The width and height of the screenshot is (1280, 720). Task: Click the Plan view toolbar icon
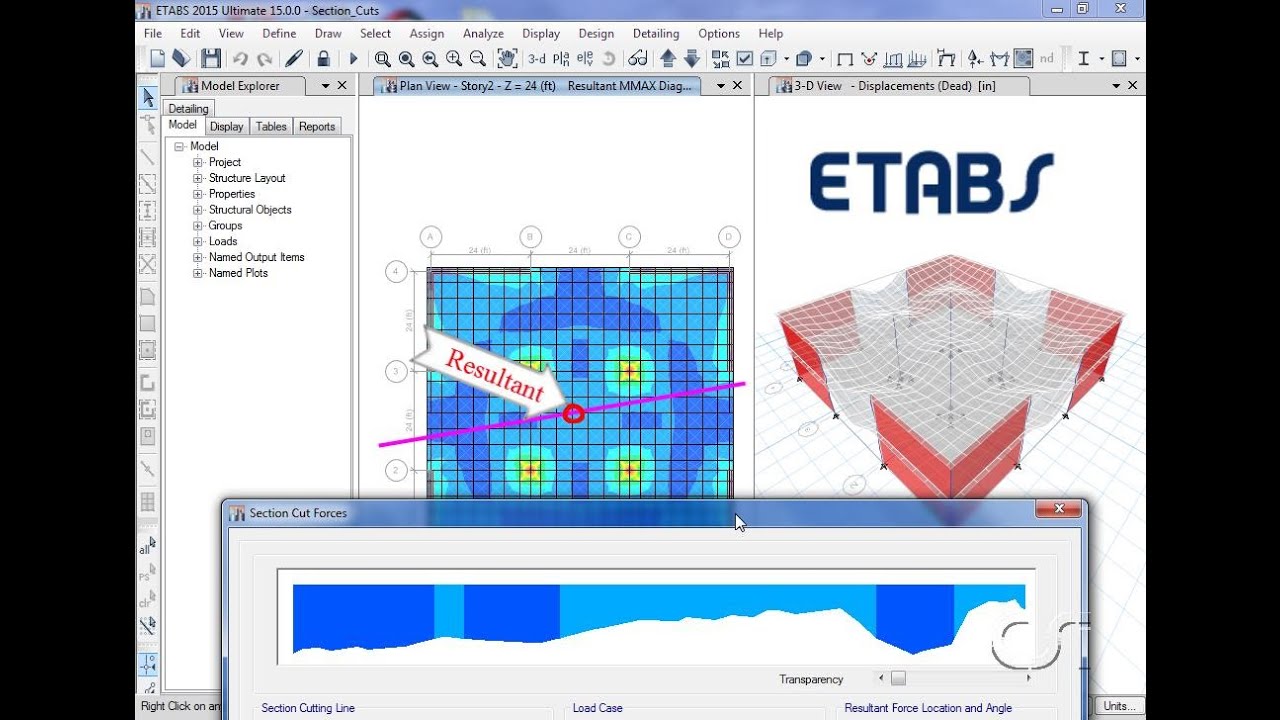coord(562,59)
